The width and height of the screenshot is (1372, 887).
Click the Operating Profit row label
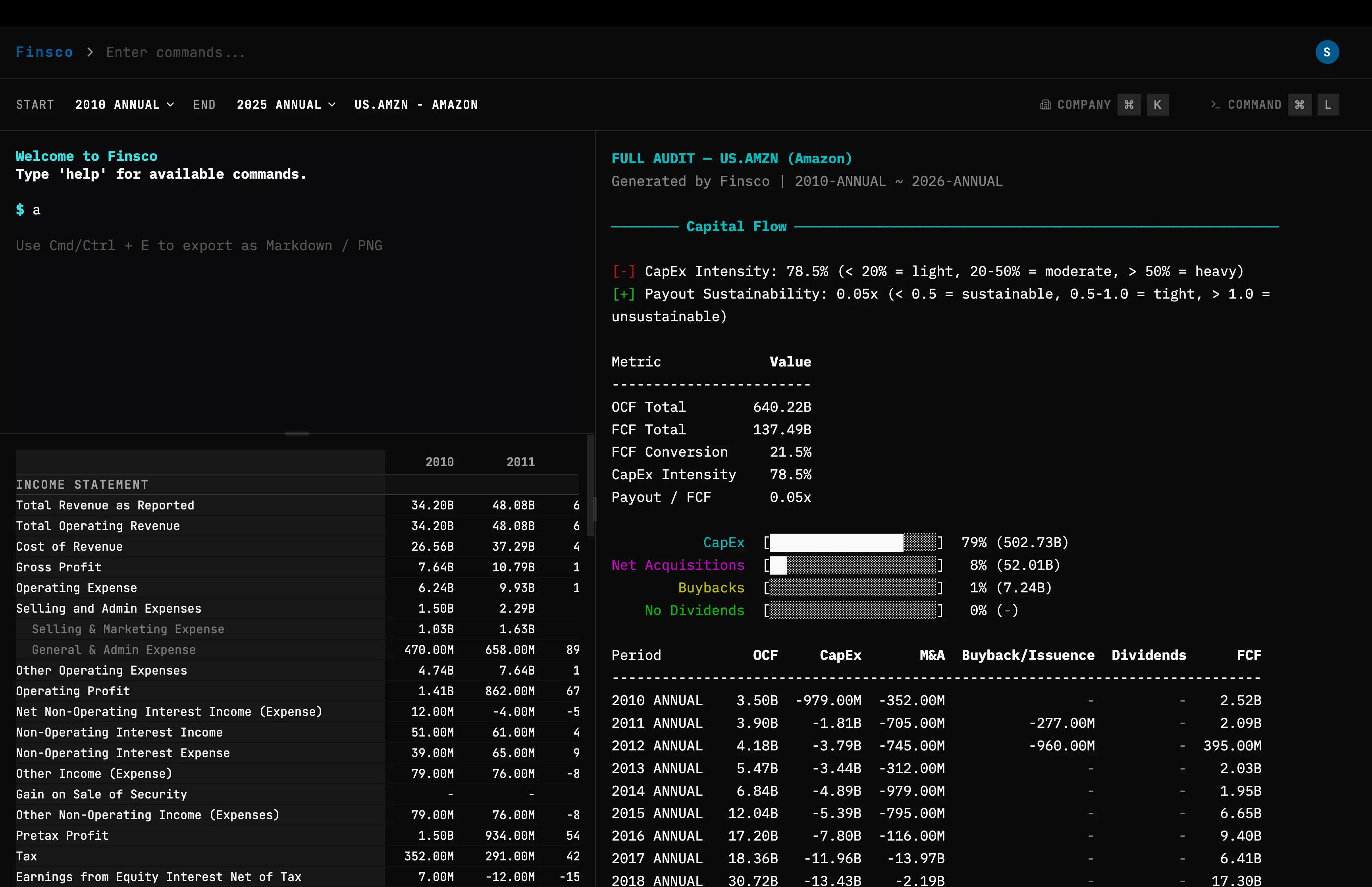(73, 691)
